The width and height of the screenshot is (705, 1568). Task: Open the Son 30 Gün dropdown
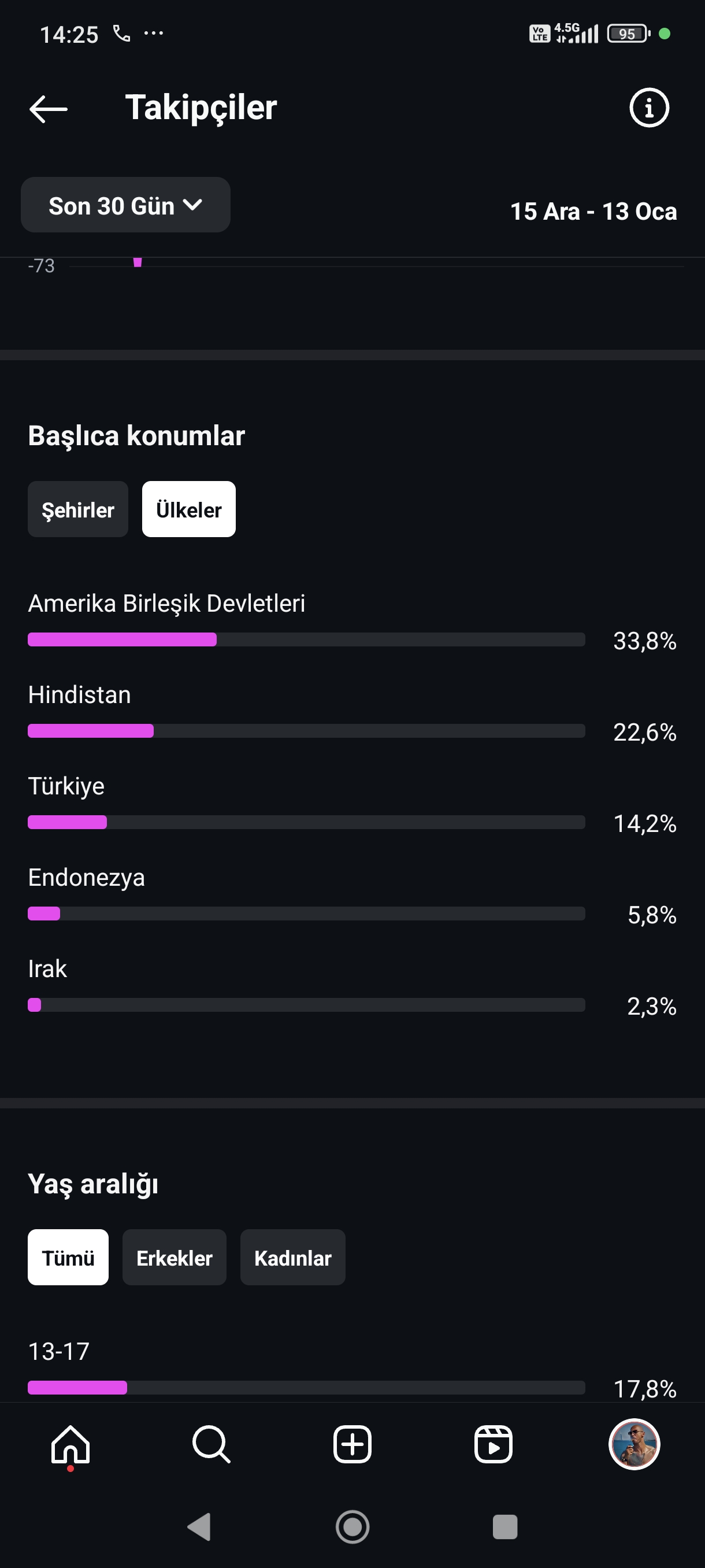(125, 205)
